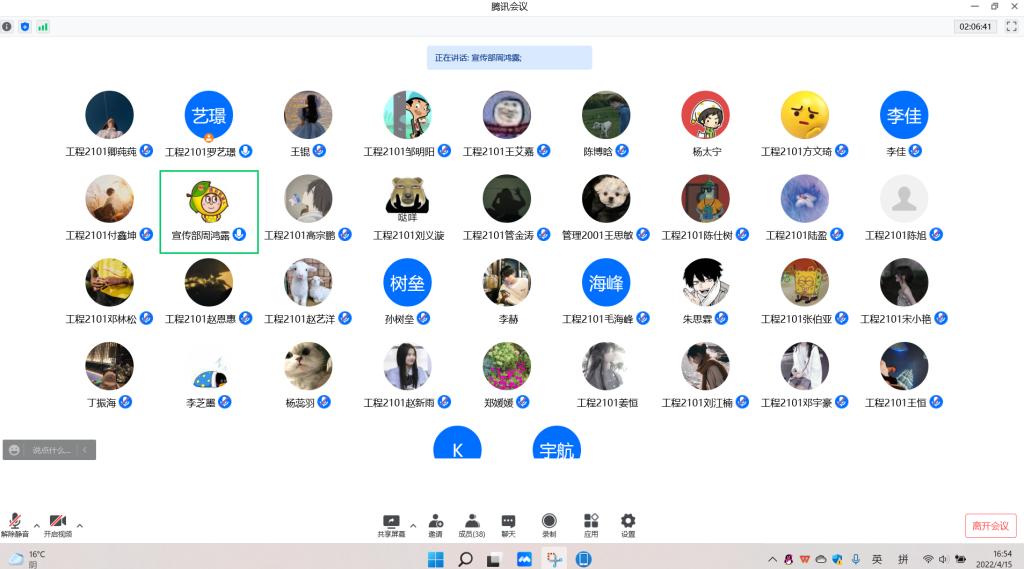Select participant tile 宣传部周鸿露
This screenshot has width=1024, height=569.
point(209,211)
